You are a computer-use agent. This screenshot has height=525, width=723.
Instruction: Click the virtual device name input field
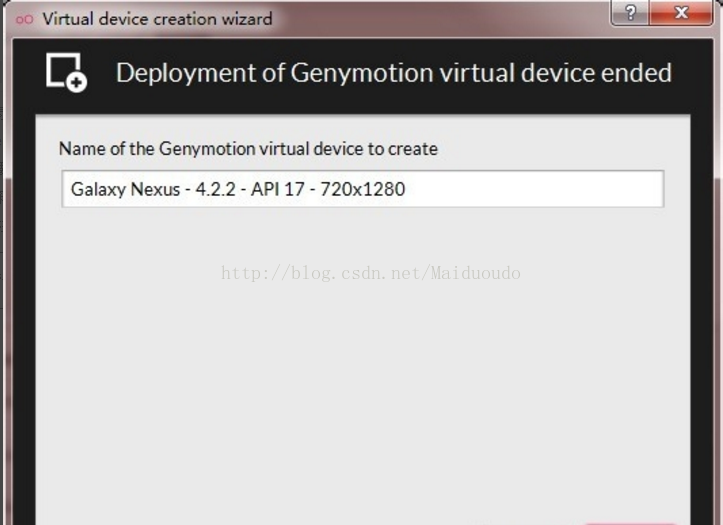[x=363, y=189]
